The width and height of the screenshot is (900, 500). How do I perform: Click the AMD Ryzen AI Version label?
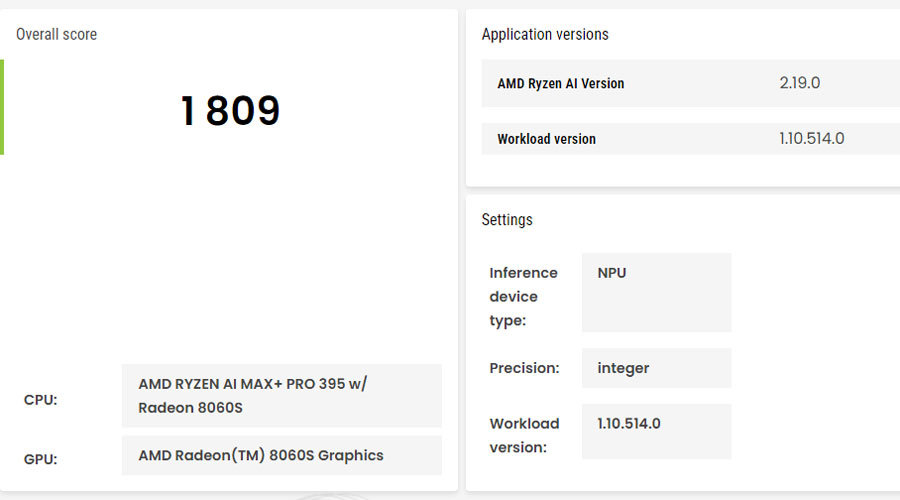click(x=560, y=83)
